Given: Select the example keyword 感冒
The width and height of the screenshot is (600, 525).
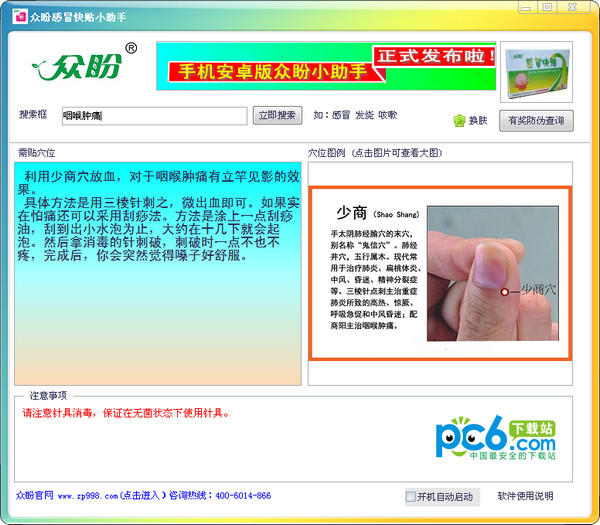Looking at the screenshot, I should click(341, 115).
